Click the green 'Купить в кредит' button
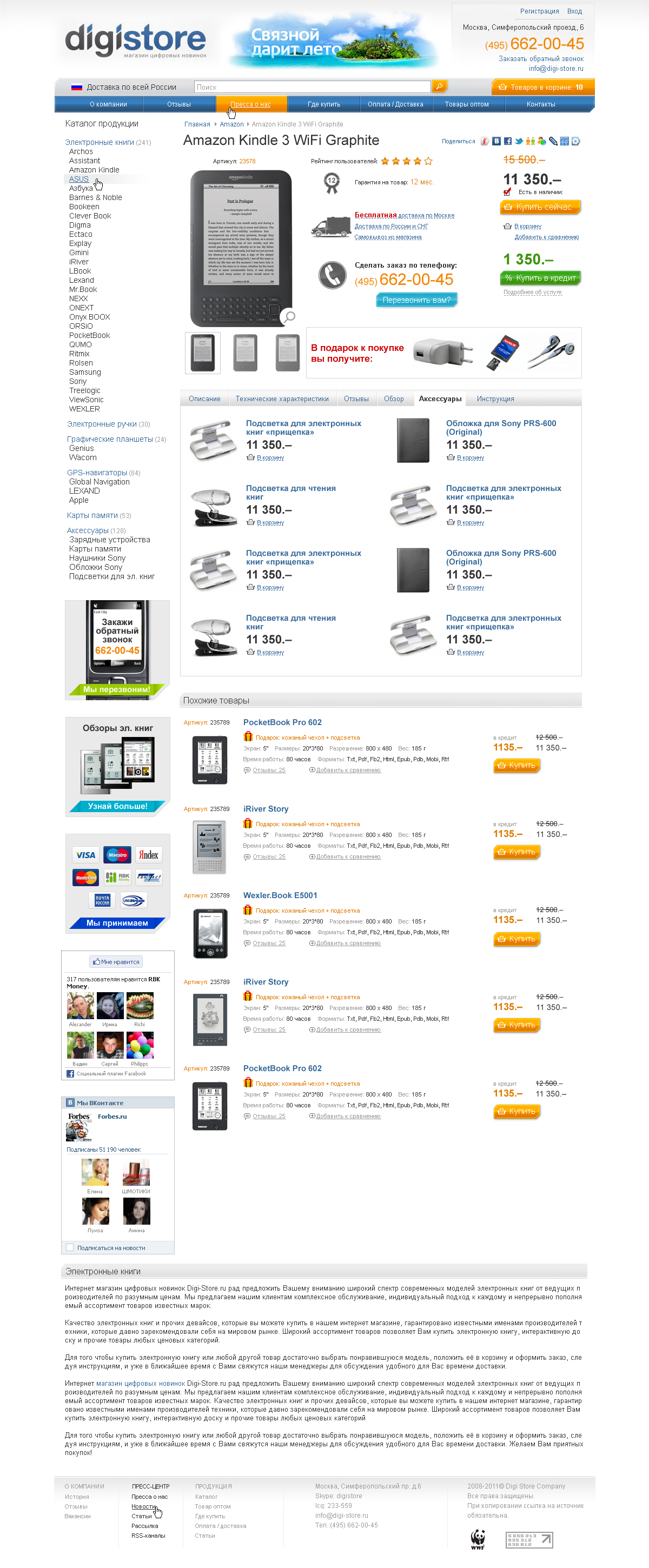 (540, 278)
